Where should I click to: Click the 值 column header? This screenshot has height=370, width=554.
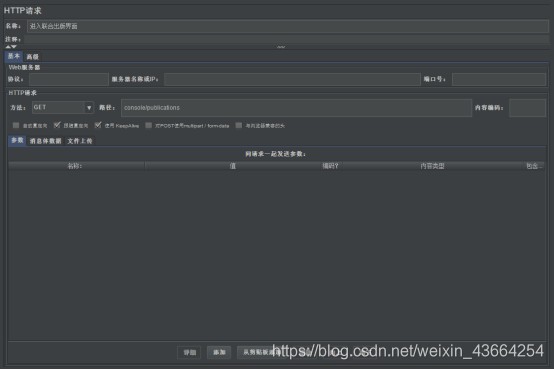pyautogui.click(x=232, y=166)
